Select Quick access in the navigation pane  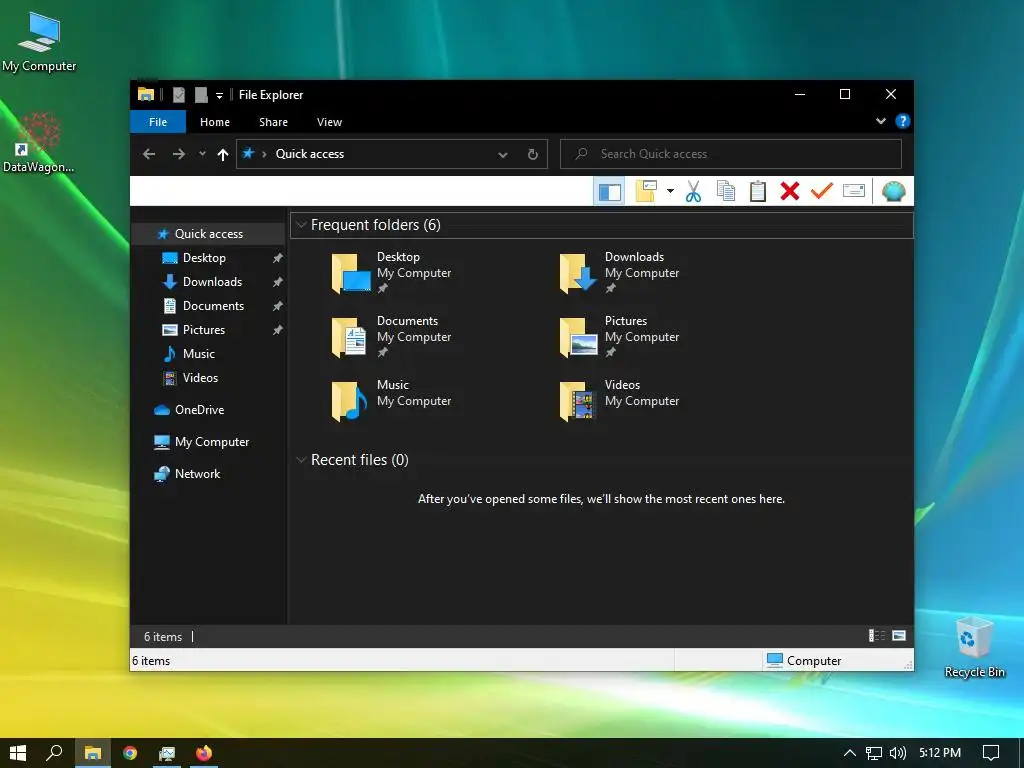[208, 234]
